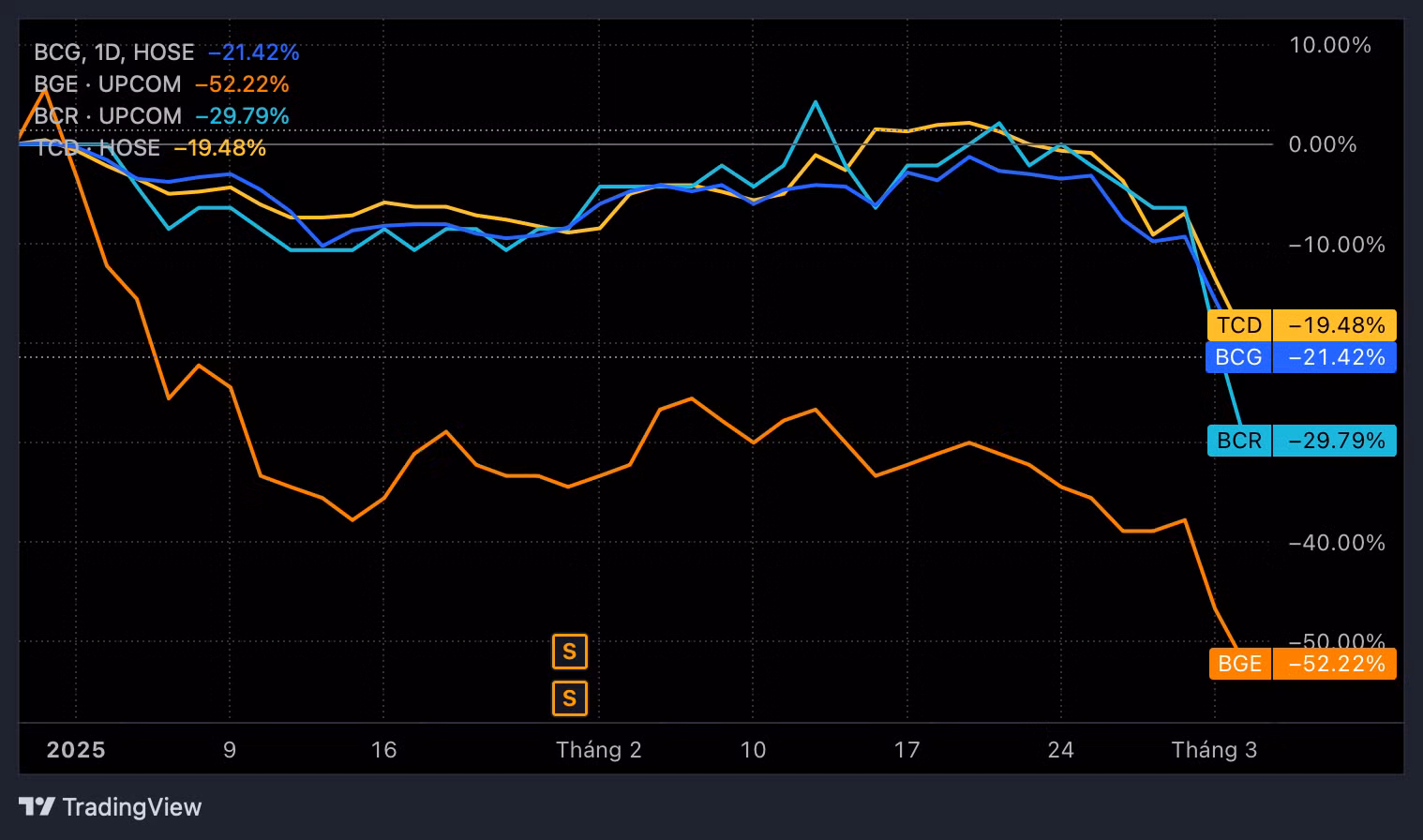This screenshot has width=1423, height=840.
Task: Select the BGE · UPCOM legend entry
Action: 108,84
